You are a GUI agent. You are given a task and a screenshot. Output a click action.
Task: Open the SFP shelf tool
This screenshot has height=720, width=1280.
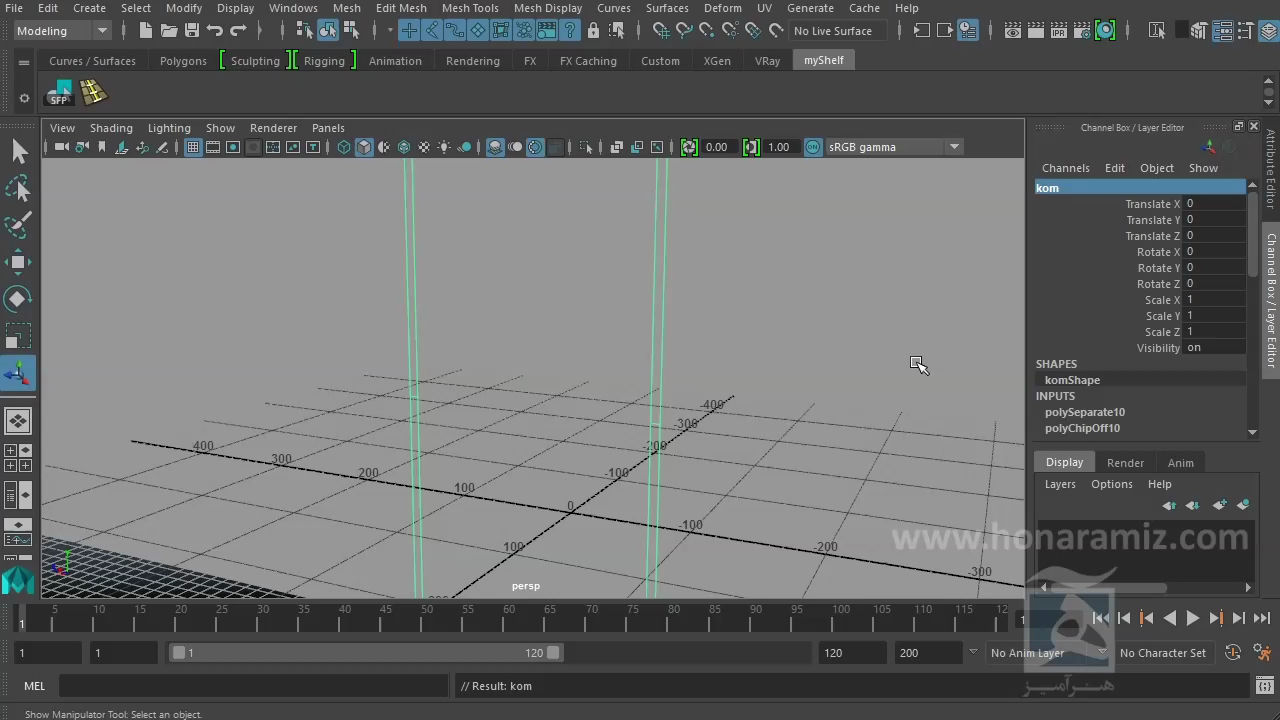(x=59, y=93)
